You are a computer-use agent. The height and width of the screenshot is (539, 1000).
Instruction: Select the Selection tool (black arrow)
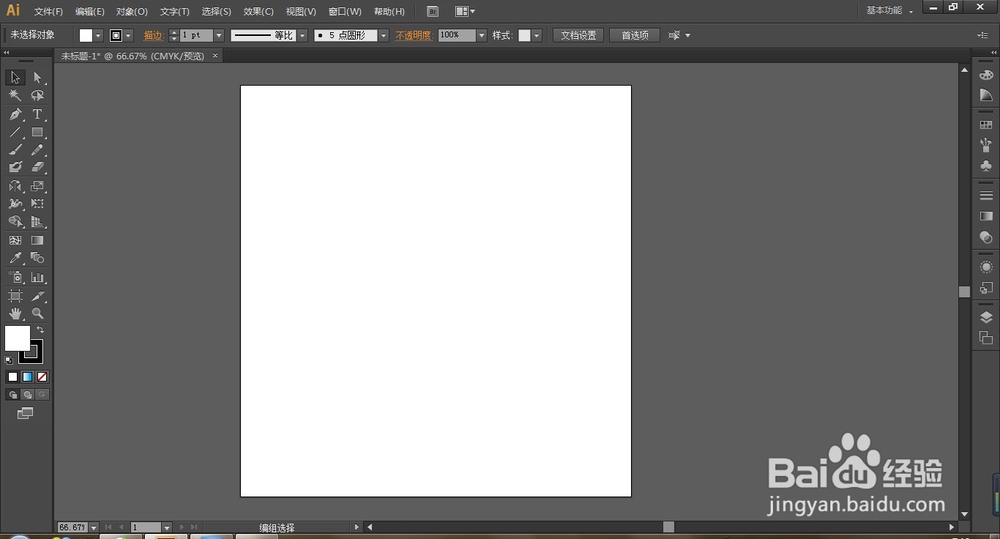click(15, 78)
